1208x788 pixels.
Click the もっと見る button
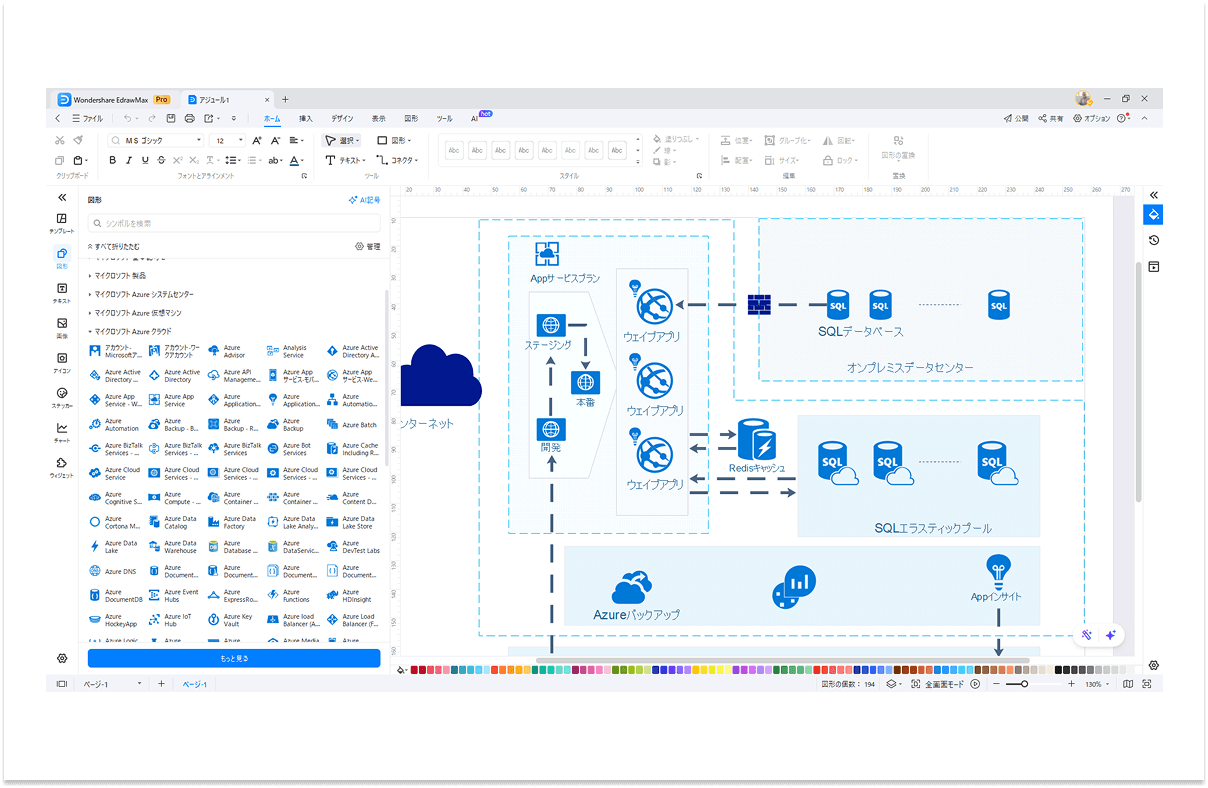coord(234,658)
